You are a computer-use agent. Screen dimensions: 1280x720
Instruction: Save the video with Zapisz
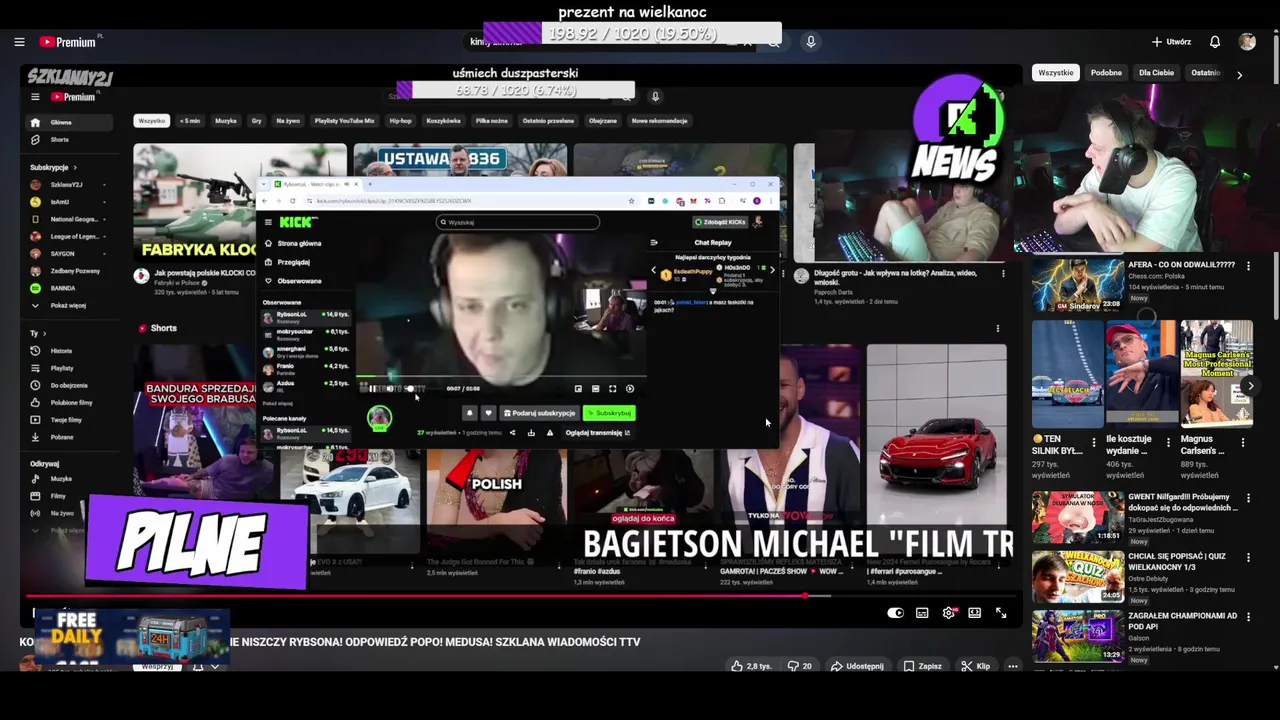click(x=922, y=666)
